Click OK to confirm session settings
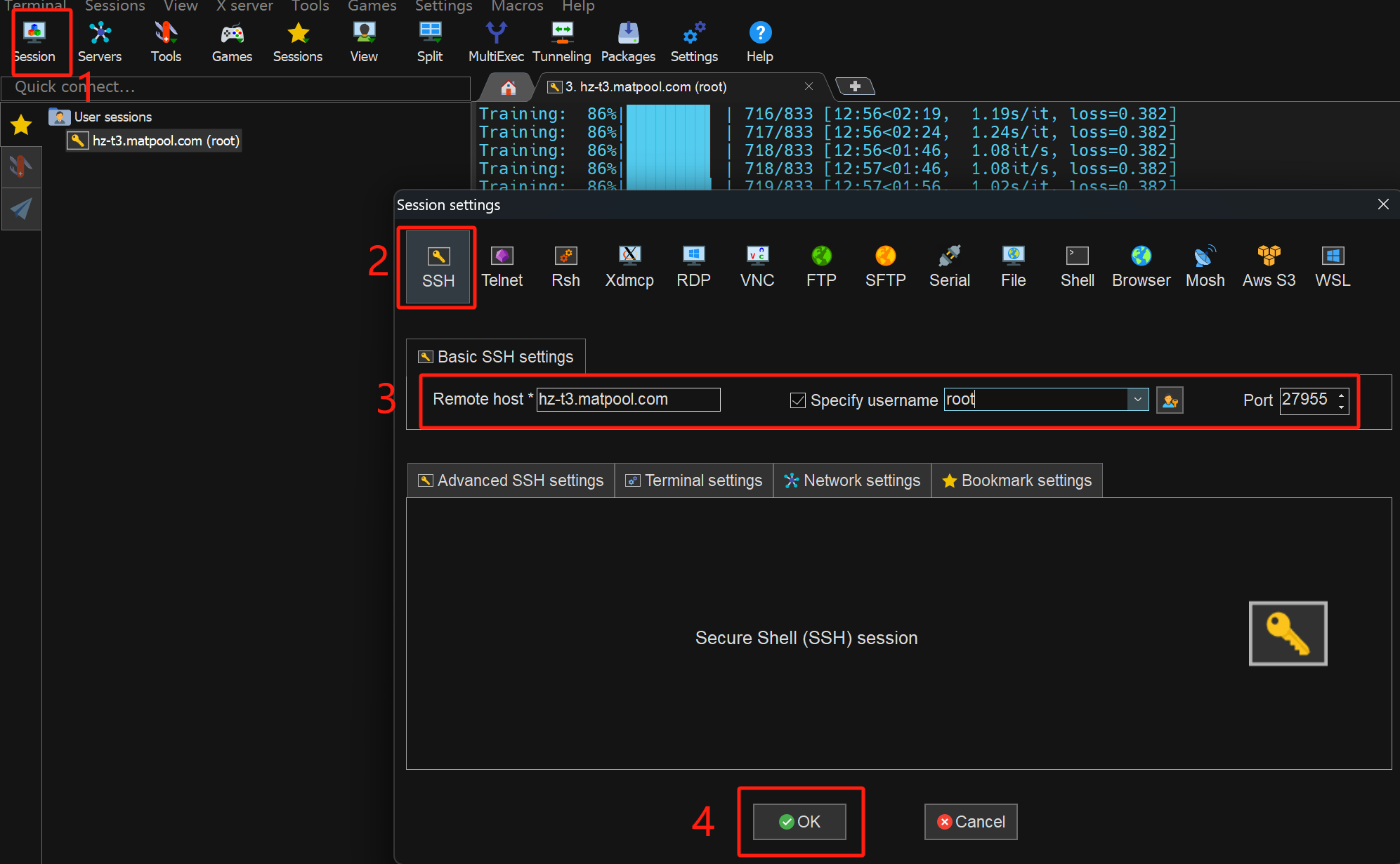The width and height of the screenshot is (1400, 864). pyautogui.click(x=800, y=822)
